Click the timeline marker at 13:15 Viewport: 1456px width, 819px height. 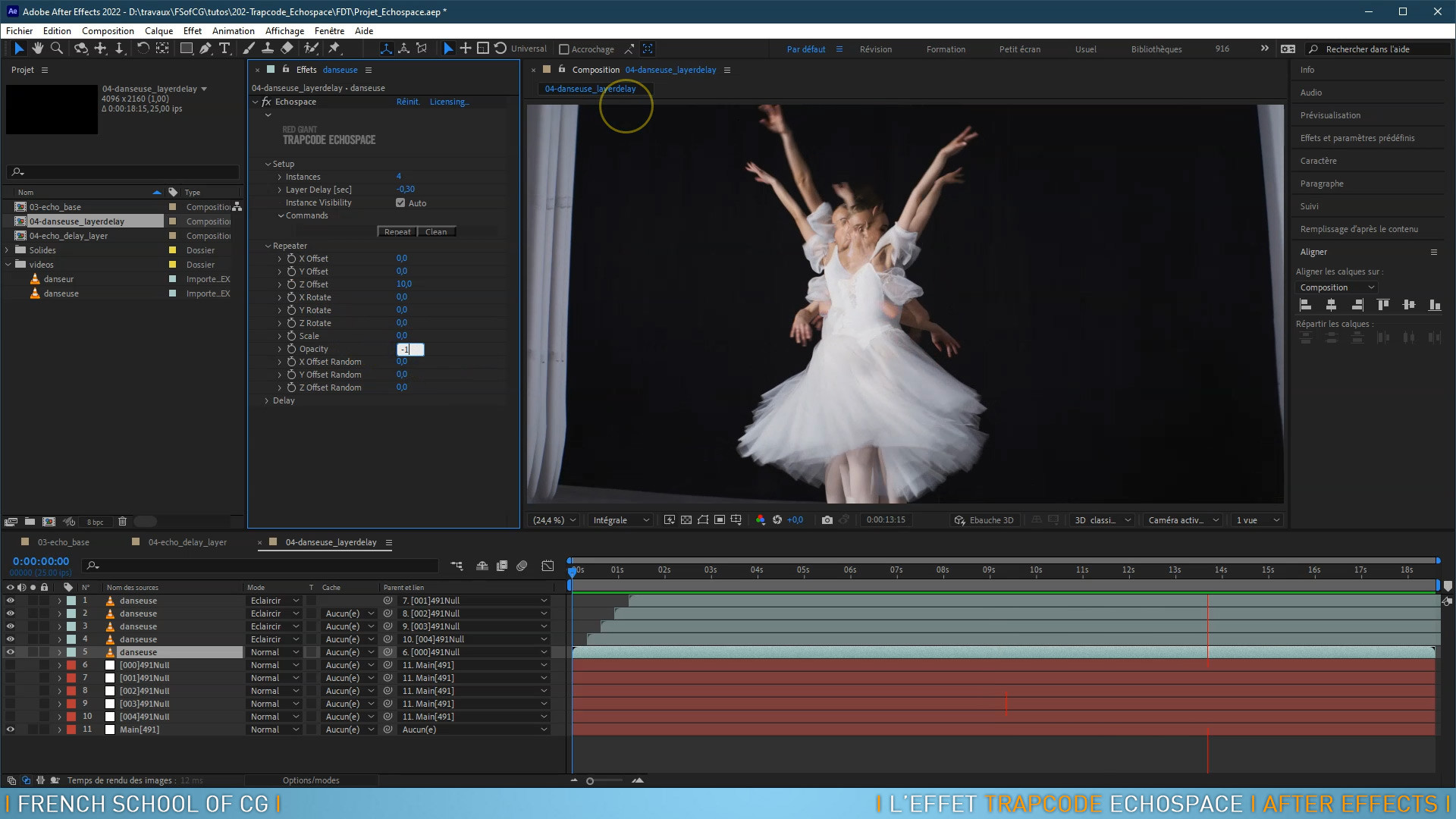point(1206,570)
